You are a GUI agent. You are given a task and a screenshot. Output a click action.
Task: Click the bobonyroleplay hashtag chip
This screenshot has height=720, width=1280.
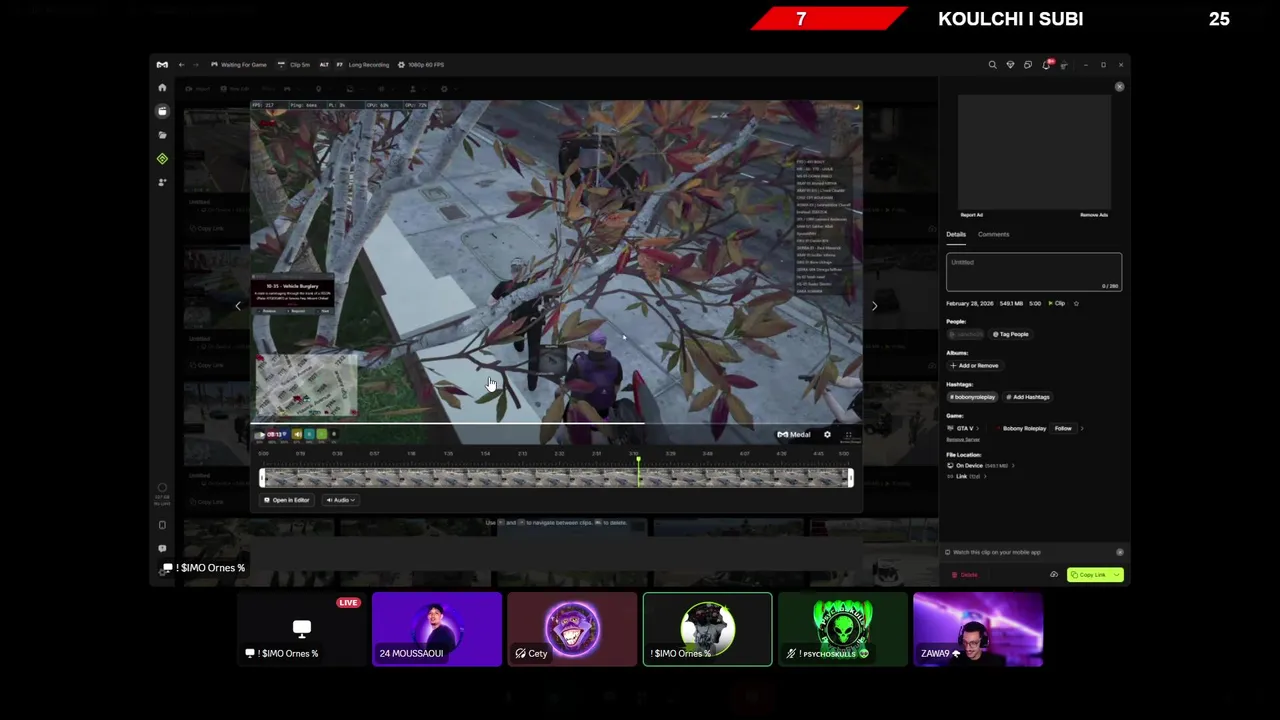pyautogui.click(x=972, y=397)
